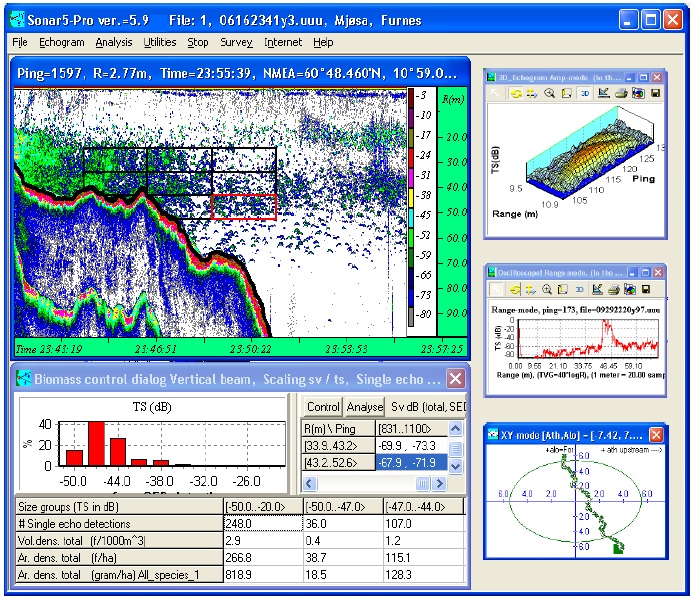Image resolution: width=695 pixels, height=600 pixels.
Task: Open the Utilities menu
Action: click(x=160, y=43)
